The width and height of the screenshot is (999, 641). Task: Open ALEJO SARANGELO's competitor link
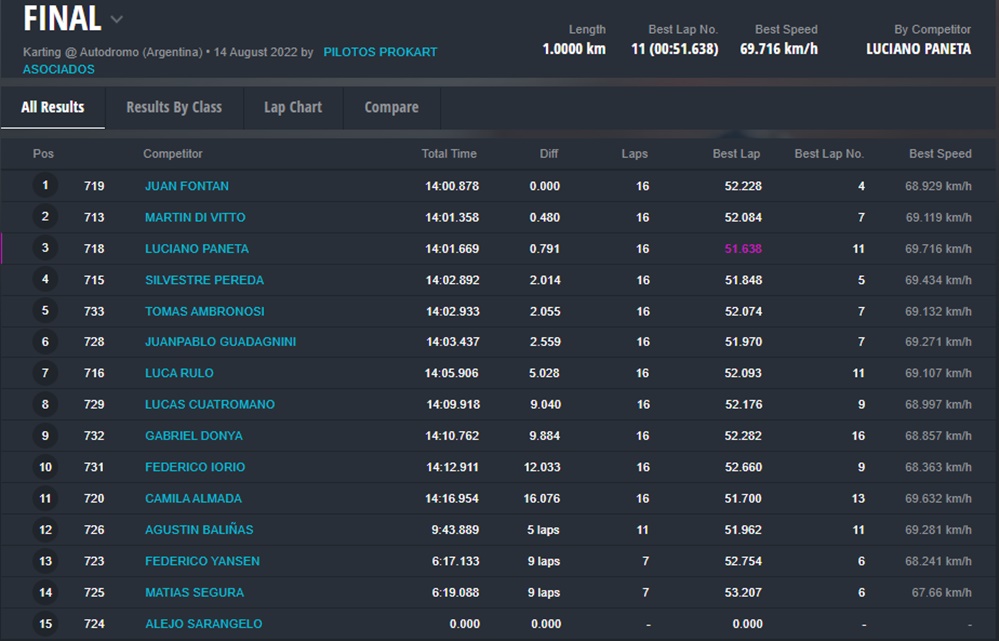[x=203, y=624]
